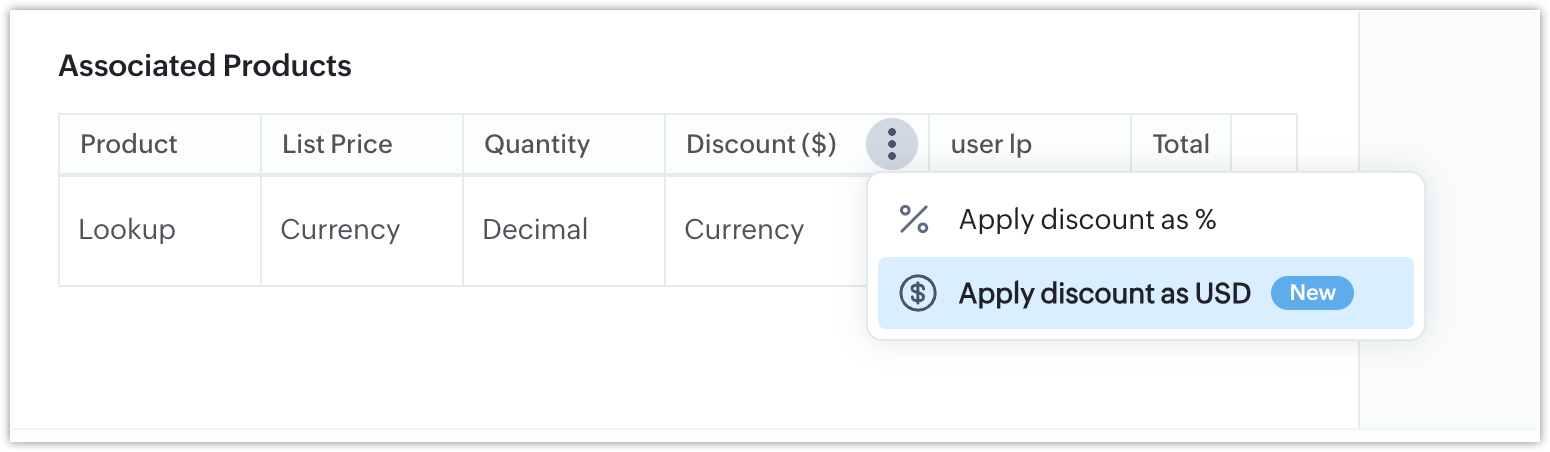This screenshot has height=452, width=1550.
Task: Click the three-dot menu in Discount column
Action: point(891,145)
